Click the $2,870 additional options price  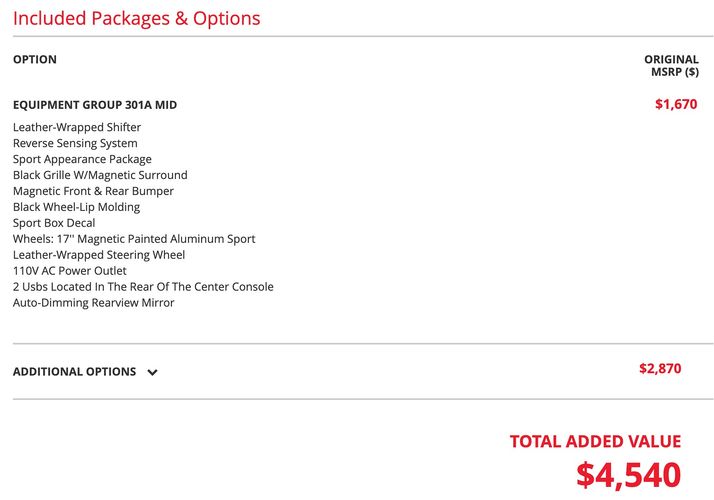660,368
